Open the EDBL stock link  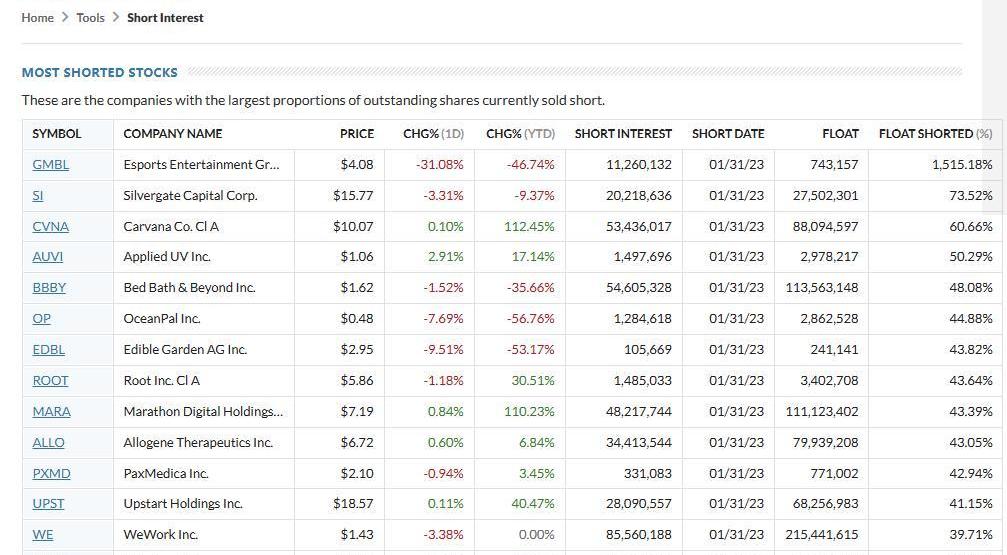(x=48, y=350)
